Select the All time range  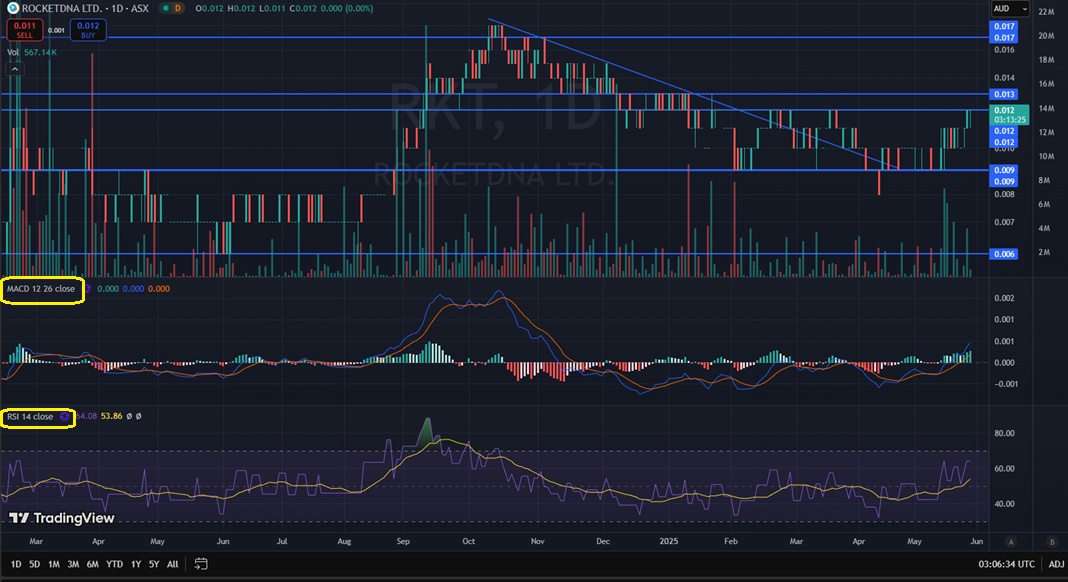pos(173,564)
